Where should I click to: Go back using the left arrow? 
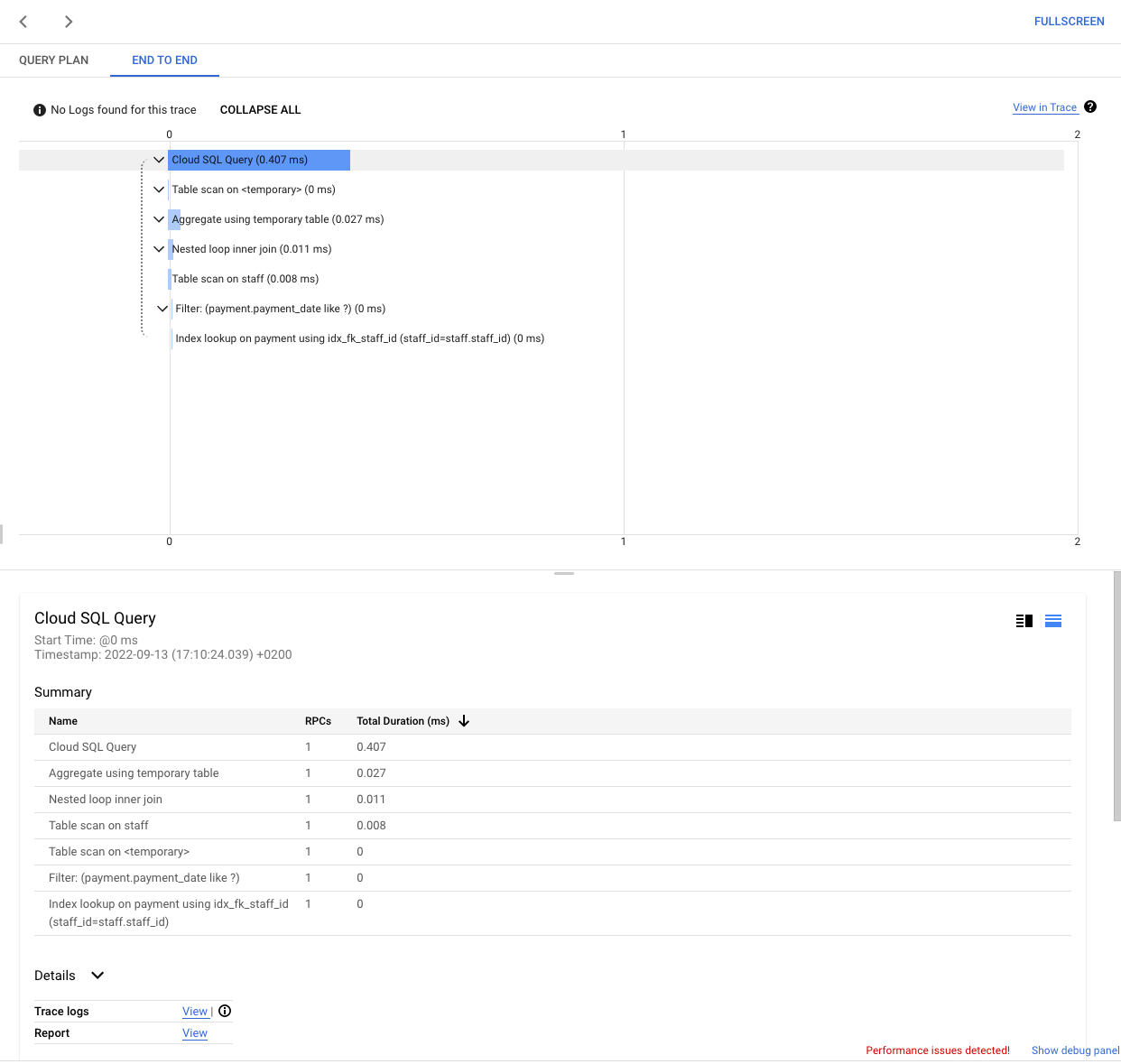coord(23,22)
